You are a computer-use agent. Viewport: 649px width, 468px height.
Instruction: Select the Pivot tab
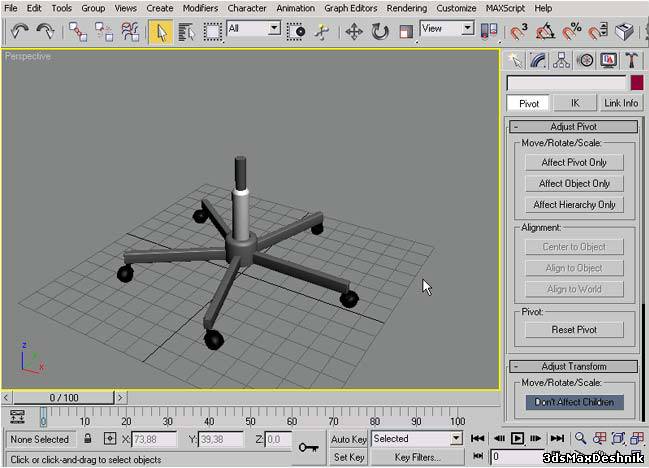529,103
